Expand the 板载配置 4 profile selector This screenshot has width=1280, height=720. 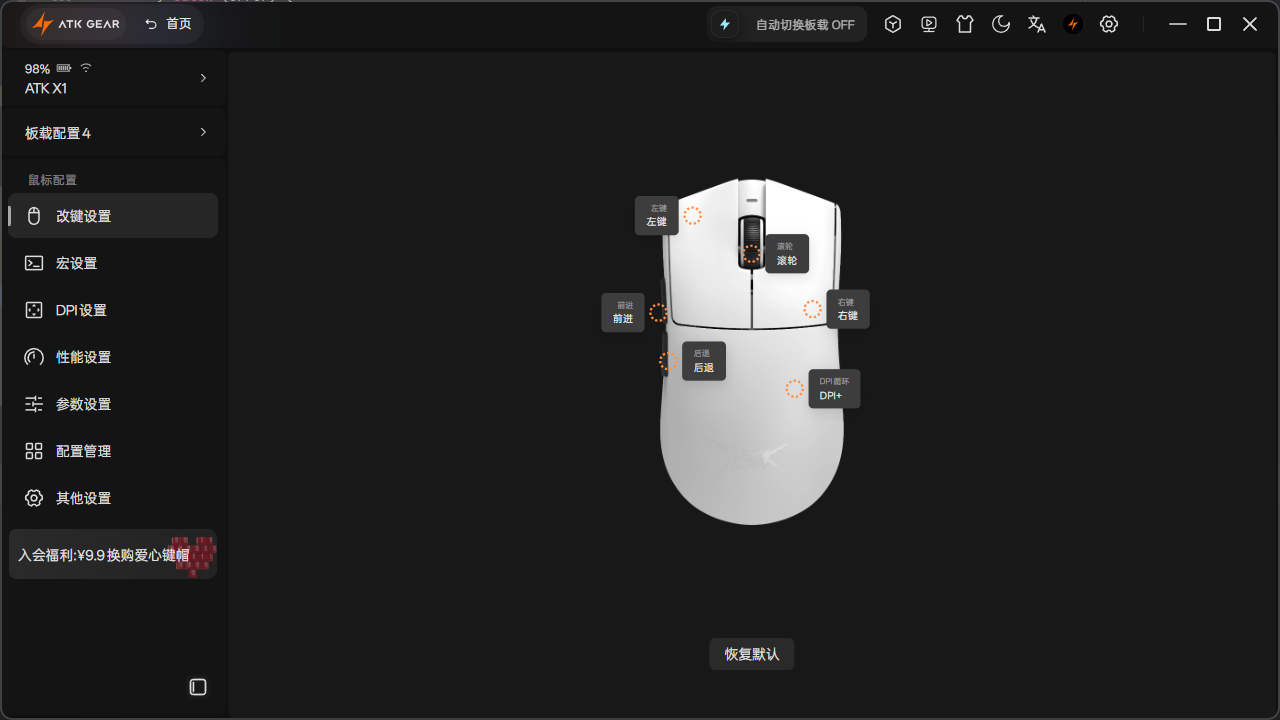[115, 132]
